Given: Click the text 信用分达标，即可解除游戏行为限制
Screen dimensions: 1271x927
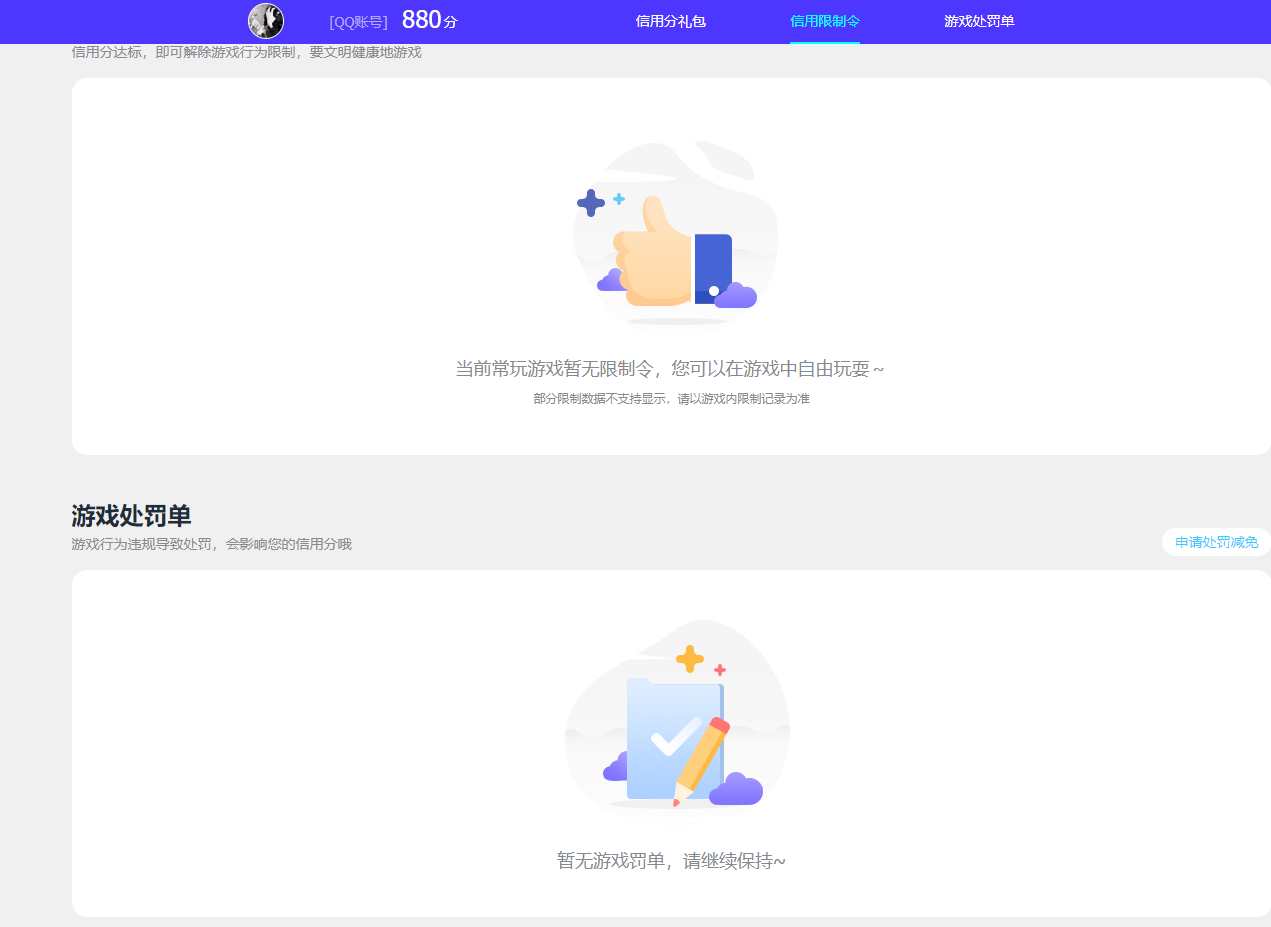Looking at the screenshot, I should pyautogui.click(x=184, y=52).
